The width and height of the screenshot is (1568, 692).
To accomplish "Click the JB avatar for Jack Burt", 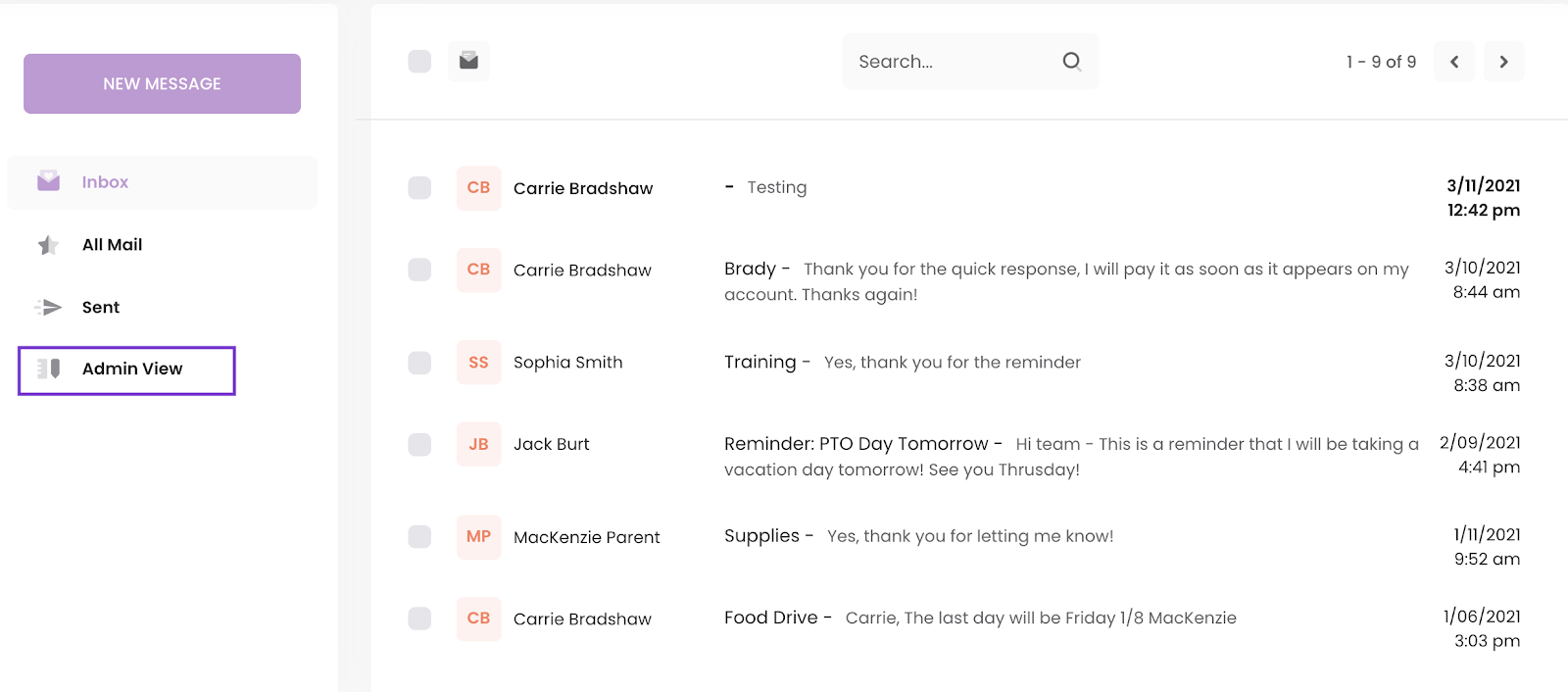I will tap(478, 444).
